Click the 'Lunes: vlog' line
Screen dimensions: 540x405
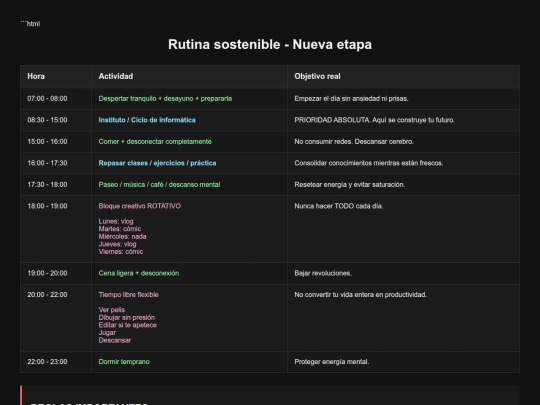(116, 221)
